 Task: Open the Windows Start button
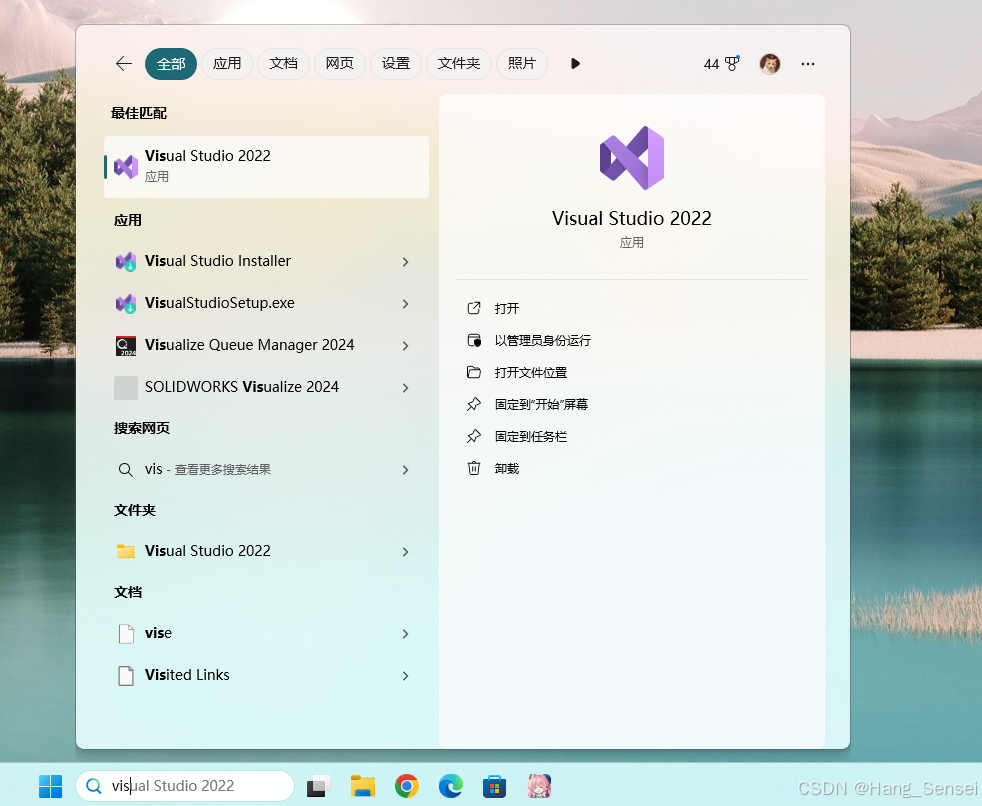click(50, 786)
